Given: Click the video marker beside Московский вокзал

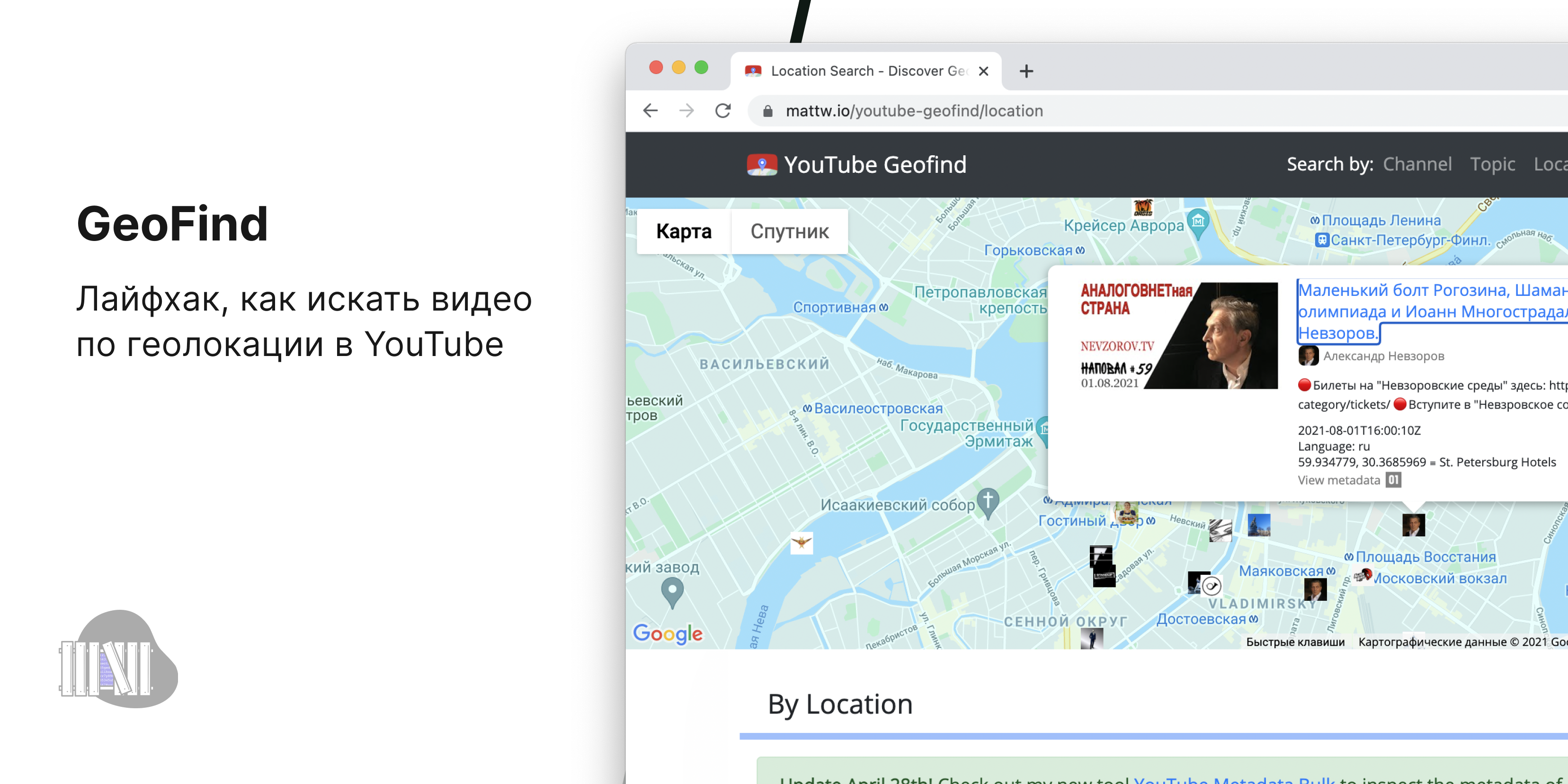Looking at the screenshot, I should point(1363,575).
